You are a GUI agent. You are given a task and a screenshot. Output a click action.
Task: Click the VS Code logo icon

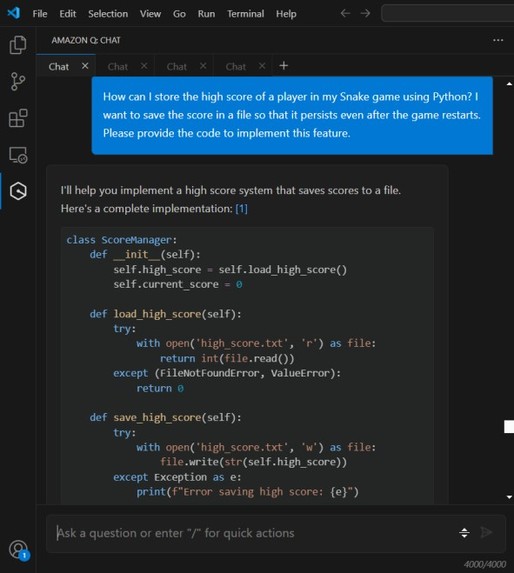(14, 13)
